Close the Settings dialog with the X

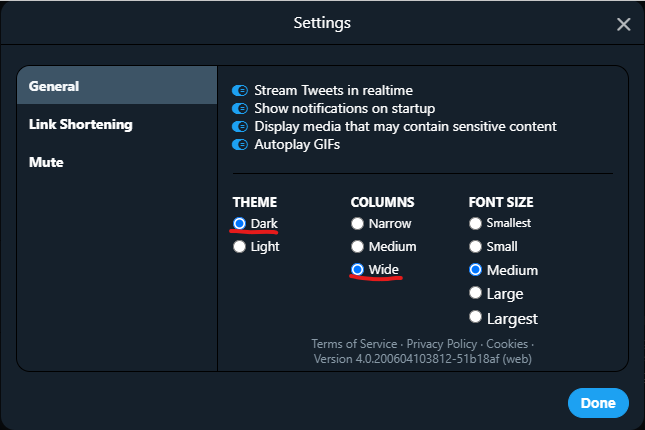point(624,24)
